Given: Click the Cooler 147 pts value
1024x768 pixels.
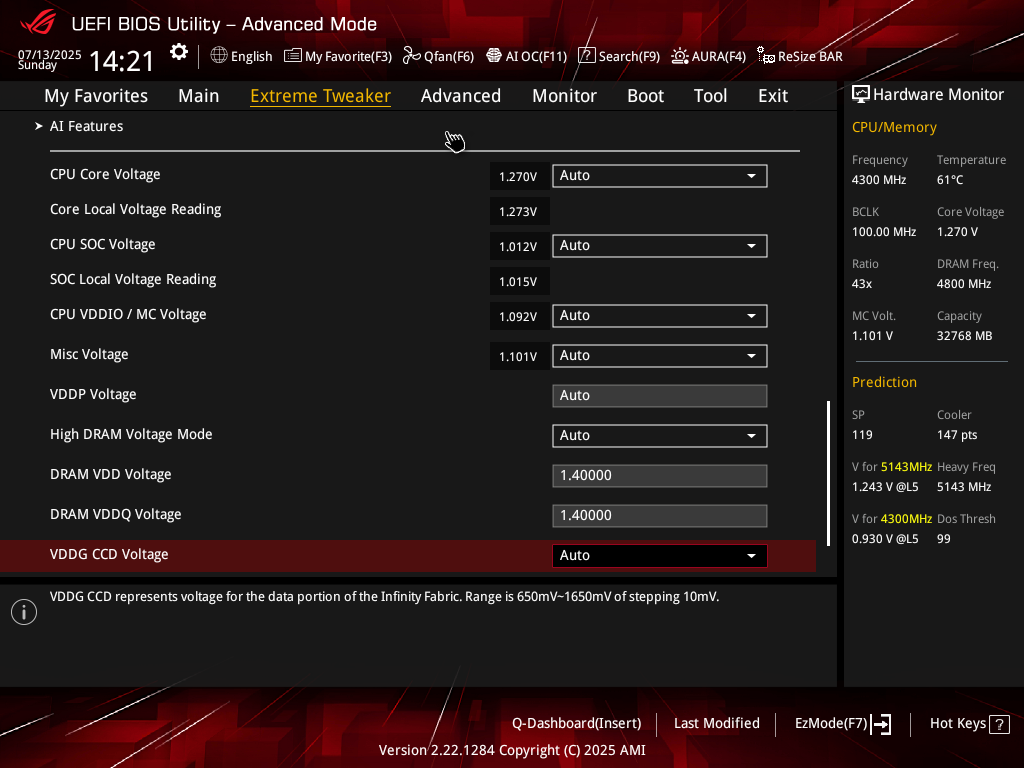Looking at the screenshot, I should pyautogui.click(x=957, y=435).
